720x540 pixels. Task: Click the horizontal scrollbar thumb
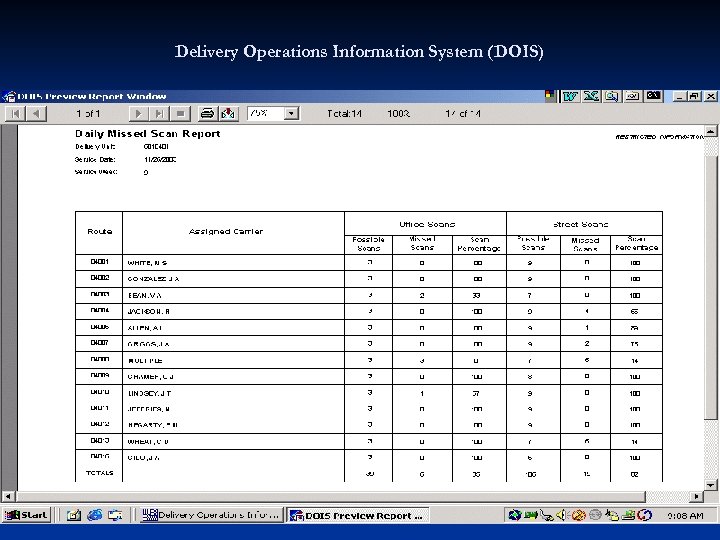tap(331, 496)
